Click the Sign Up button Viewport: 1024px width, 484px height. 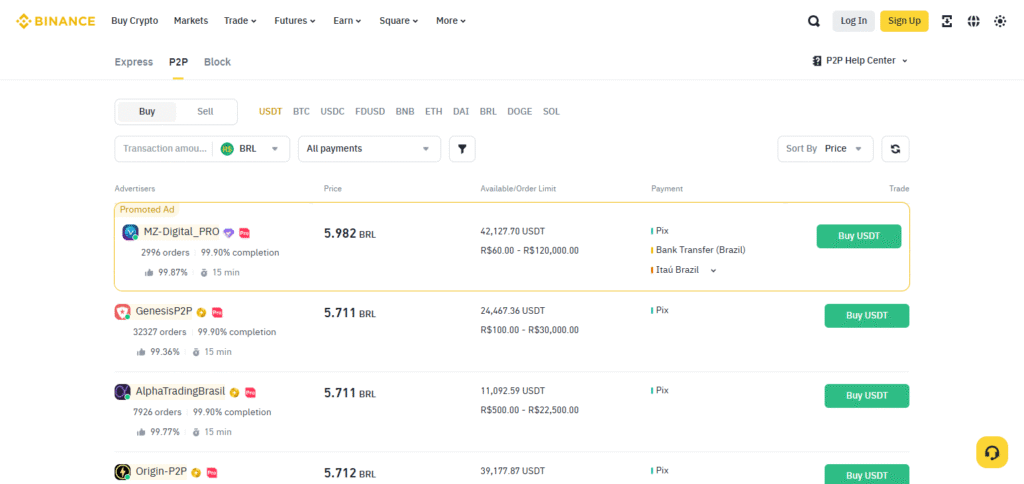[904, 21]
